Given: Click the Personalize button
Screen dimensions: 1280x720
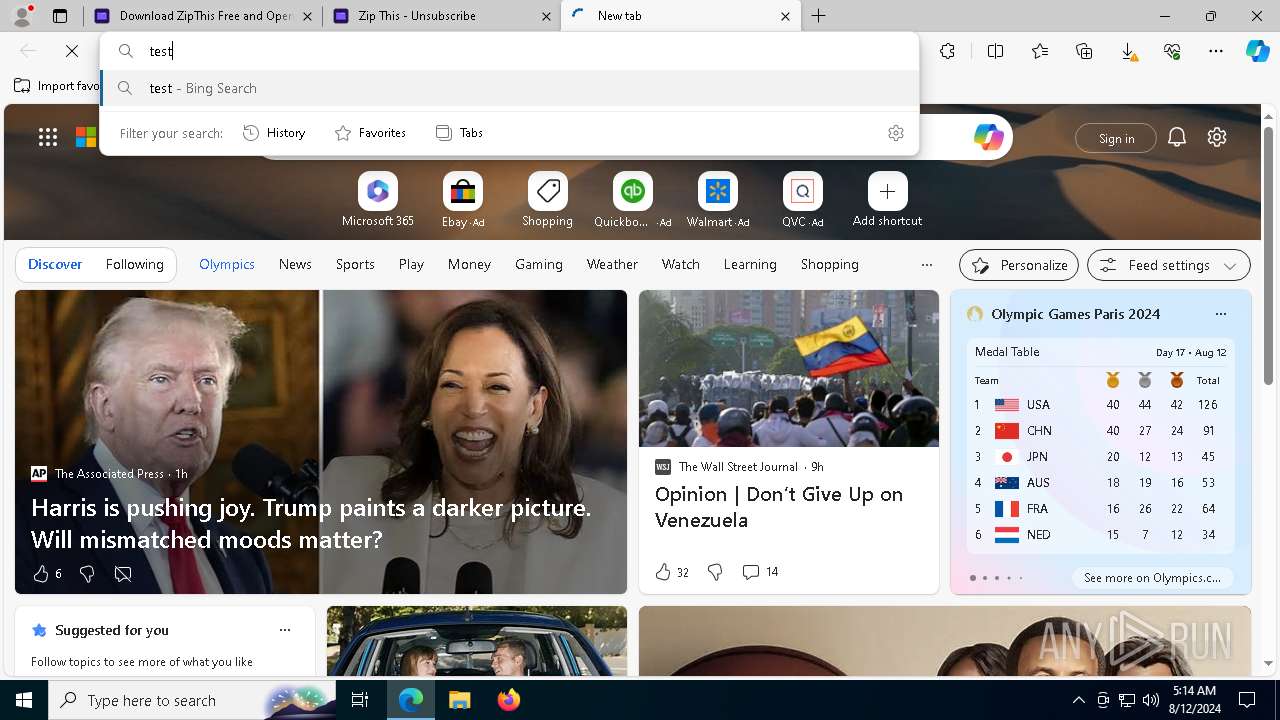Looking at the screenshot, I should click(x=1019, y=265).
